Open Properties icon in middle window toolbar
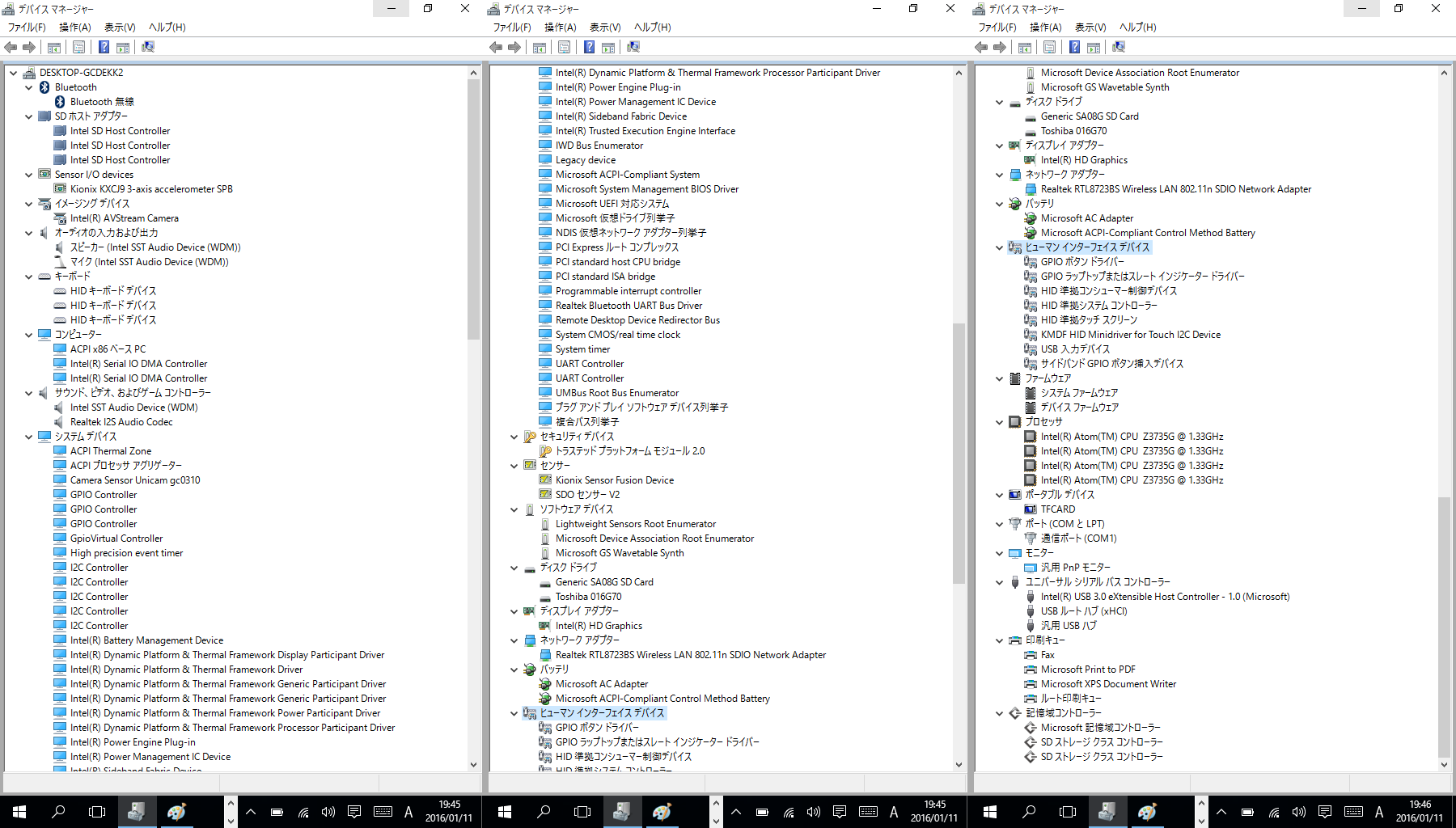 (564, 47)
